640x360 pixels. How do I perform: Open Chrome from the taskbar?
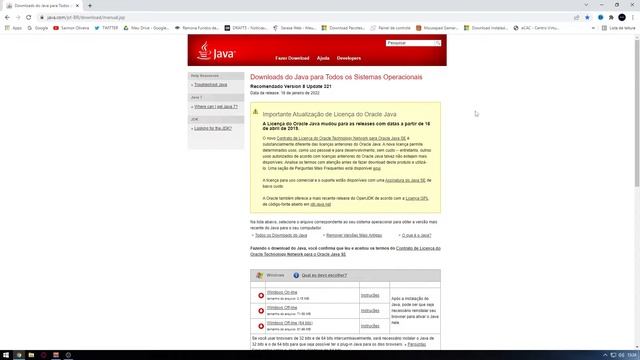pyautogui.click(x=19, y=355)
